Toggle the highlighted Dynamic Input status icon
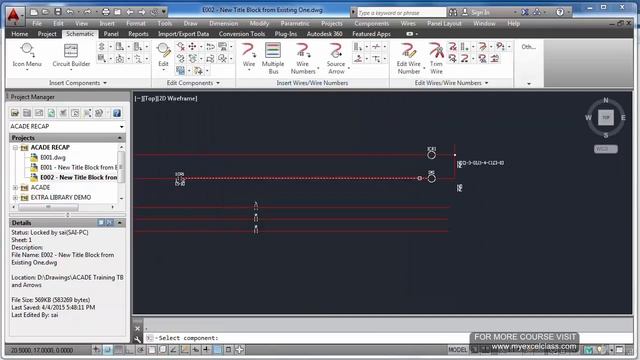Viewport: 640px width, 360px height. coord(217,350)
